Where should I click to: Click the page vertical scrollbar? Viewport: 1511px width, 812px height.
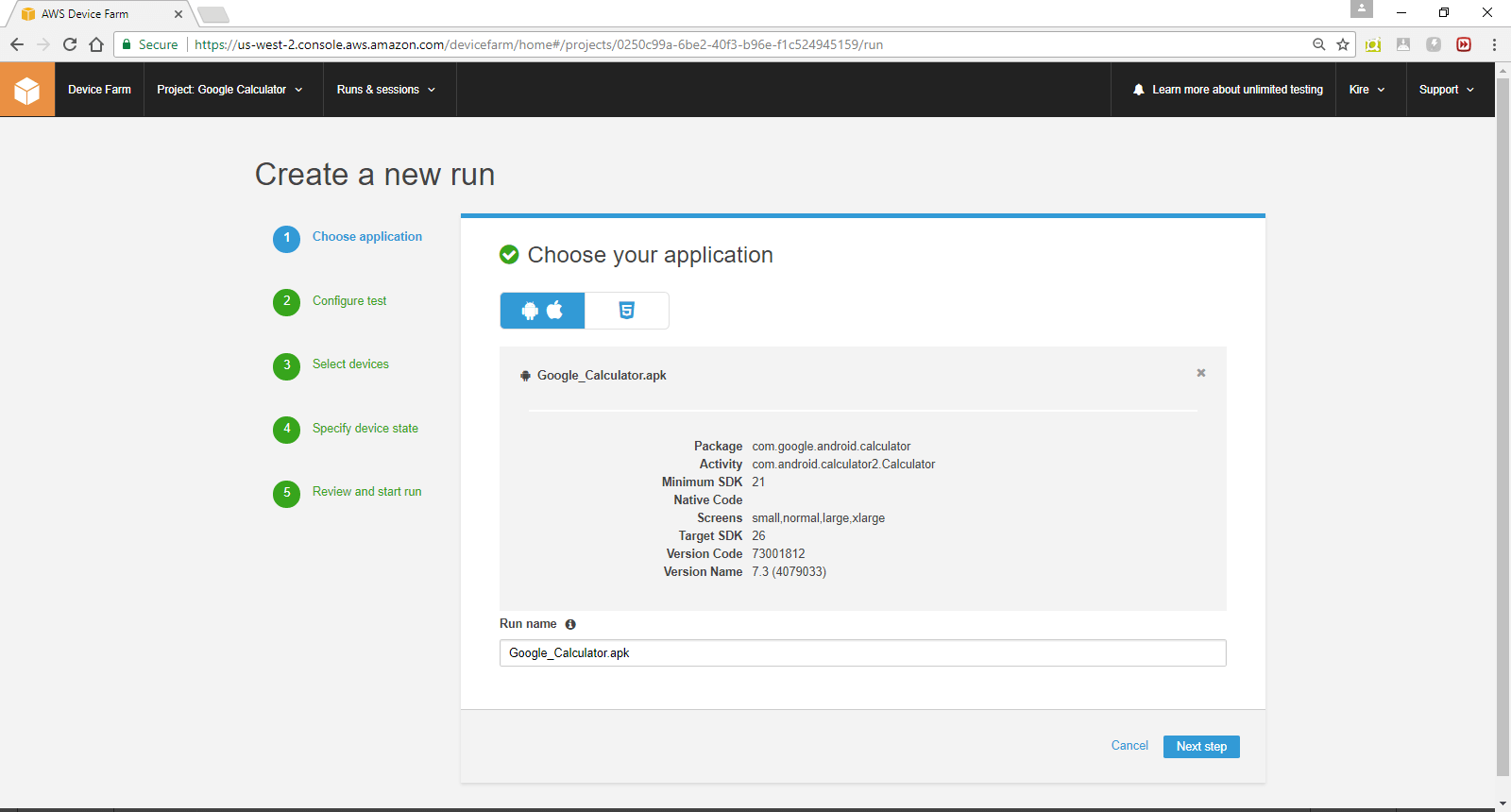pyautogui.click(x=1503, y=427)
